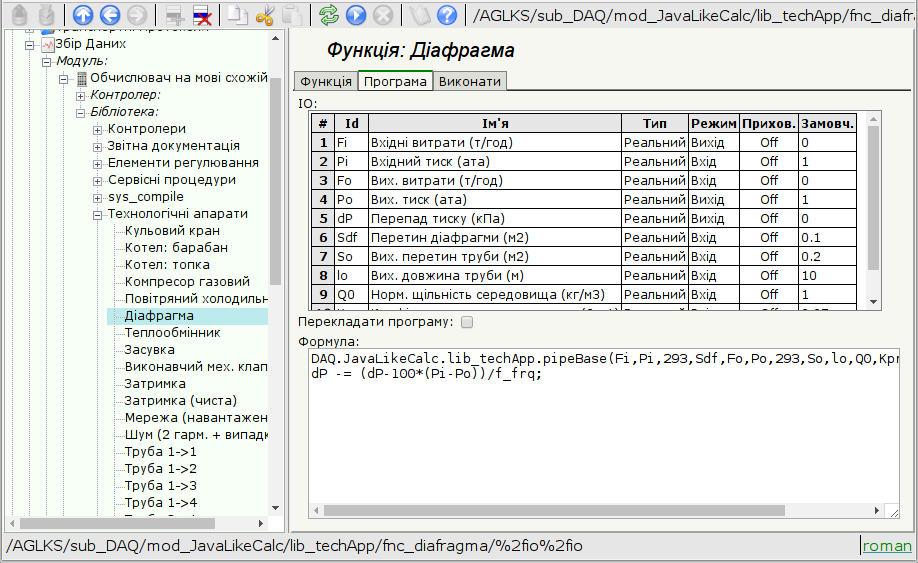This screenshot has height=563, width=918.
Task: Cut item using the scissors icon
Action: pyautogui.click(x=265, y=15)
